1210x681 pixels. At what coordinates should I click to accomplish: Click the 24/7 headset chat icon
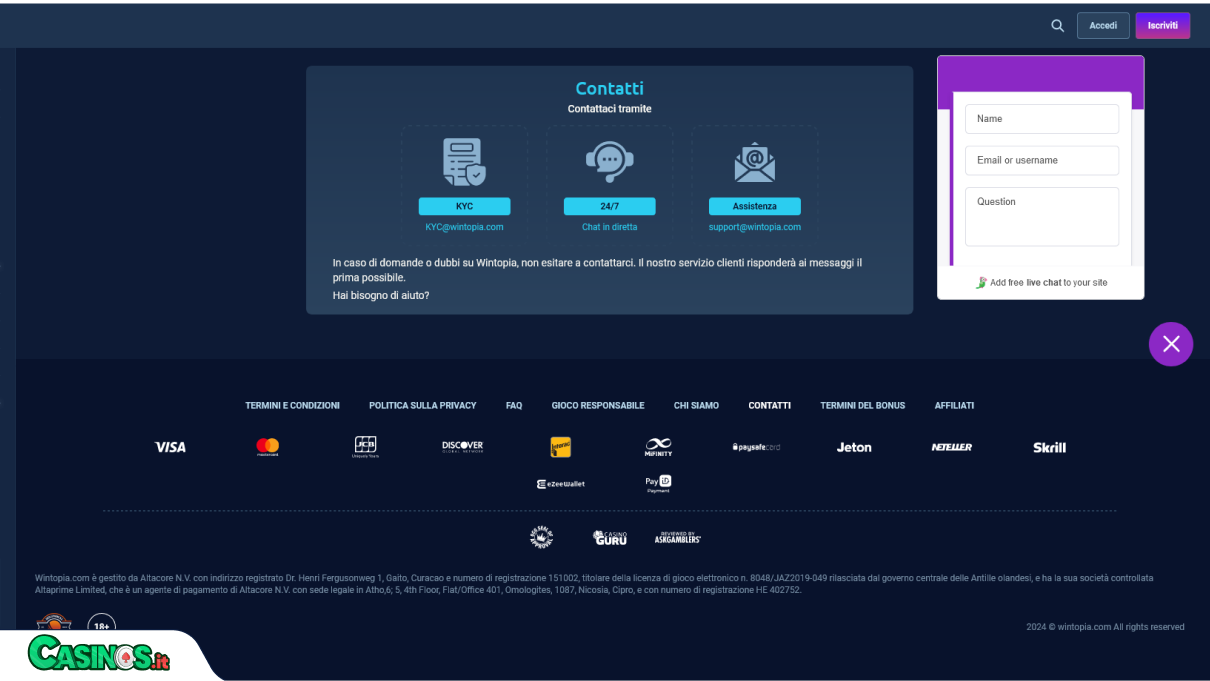click(x=609, y=162)
